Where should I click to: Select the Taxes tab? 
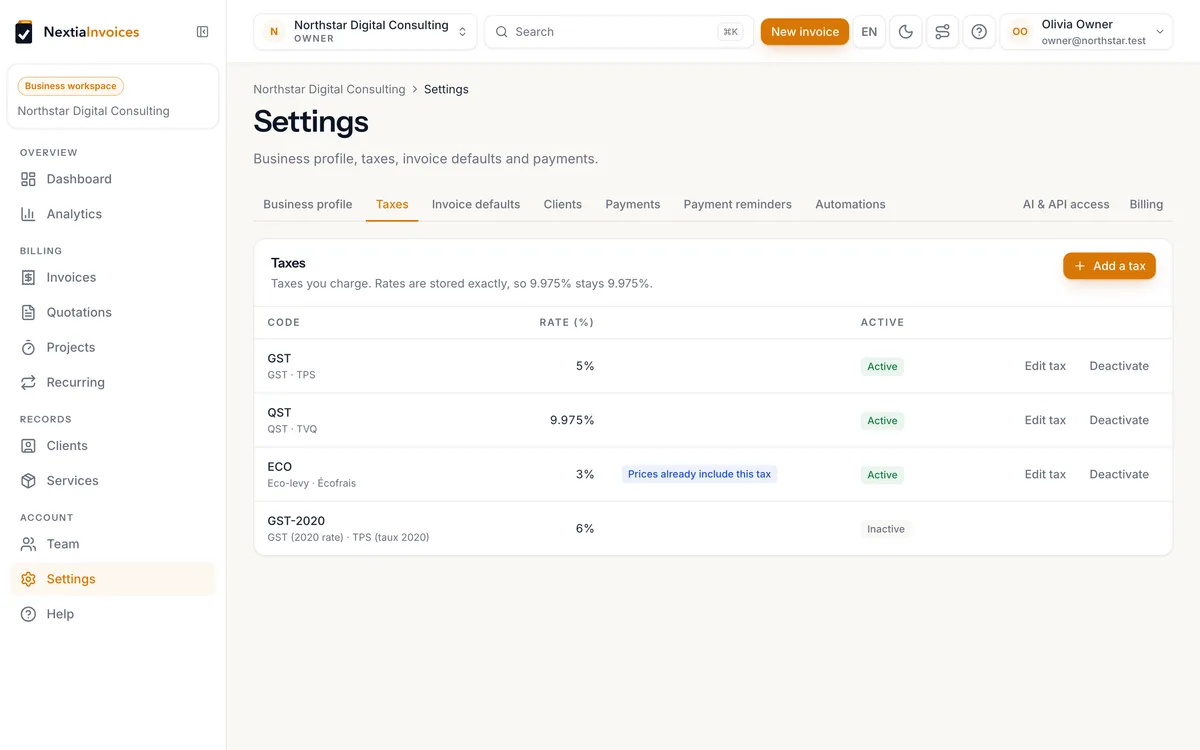pos(392,204)
